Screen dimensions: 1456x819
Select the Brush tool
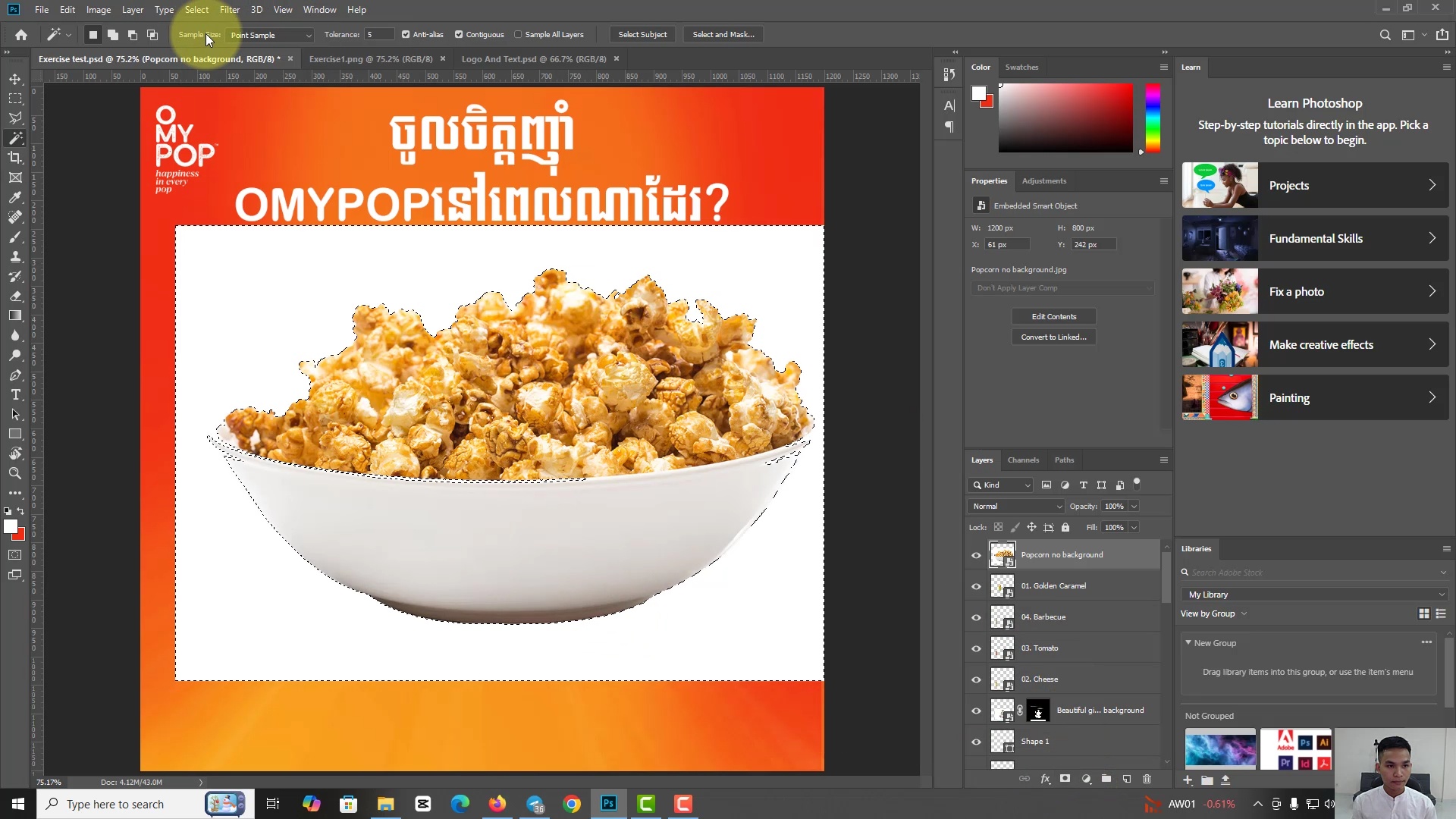click(15, 237)
